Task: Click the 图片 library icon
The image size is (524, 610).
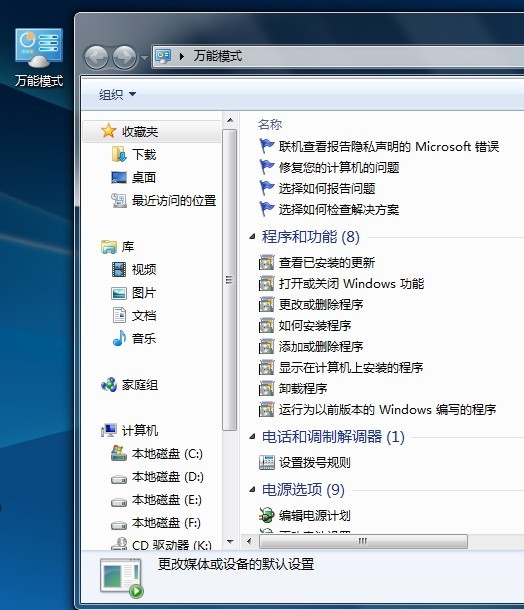Action: coord(119,293)
